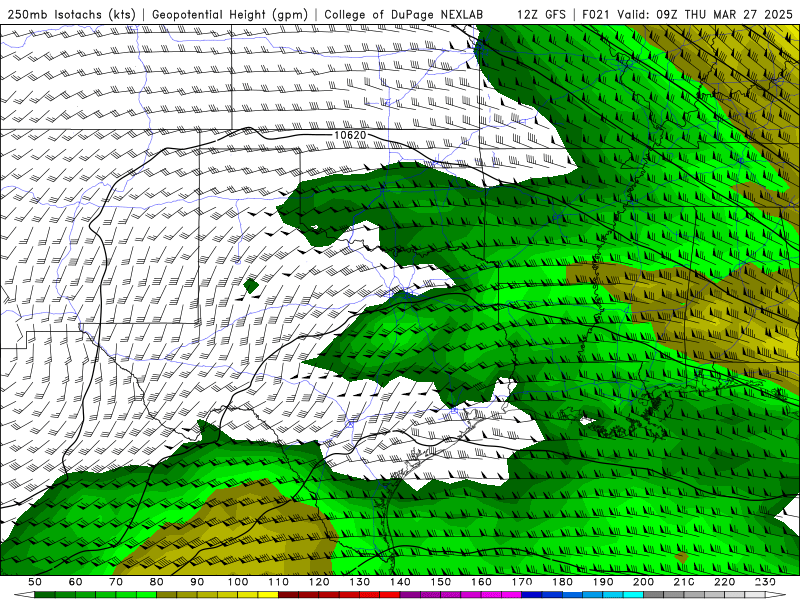Click the legend value 70
The height and width of the screenshot is (600, 800).
pyautogui.click(x=116, y=582)
